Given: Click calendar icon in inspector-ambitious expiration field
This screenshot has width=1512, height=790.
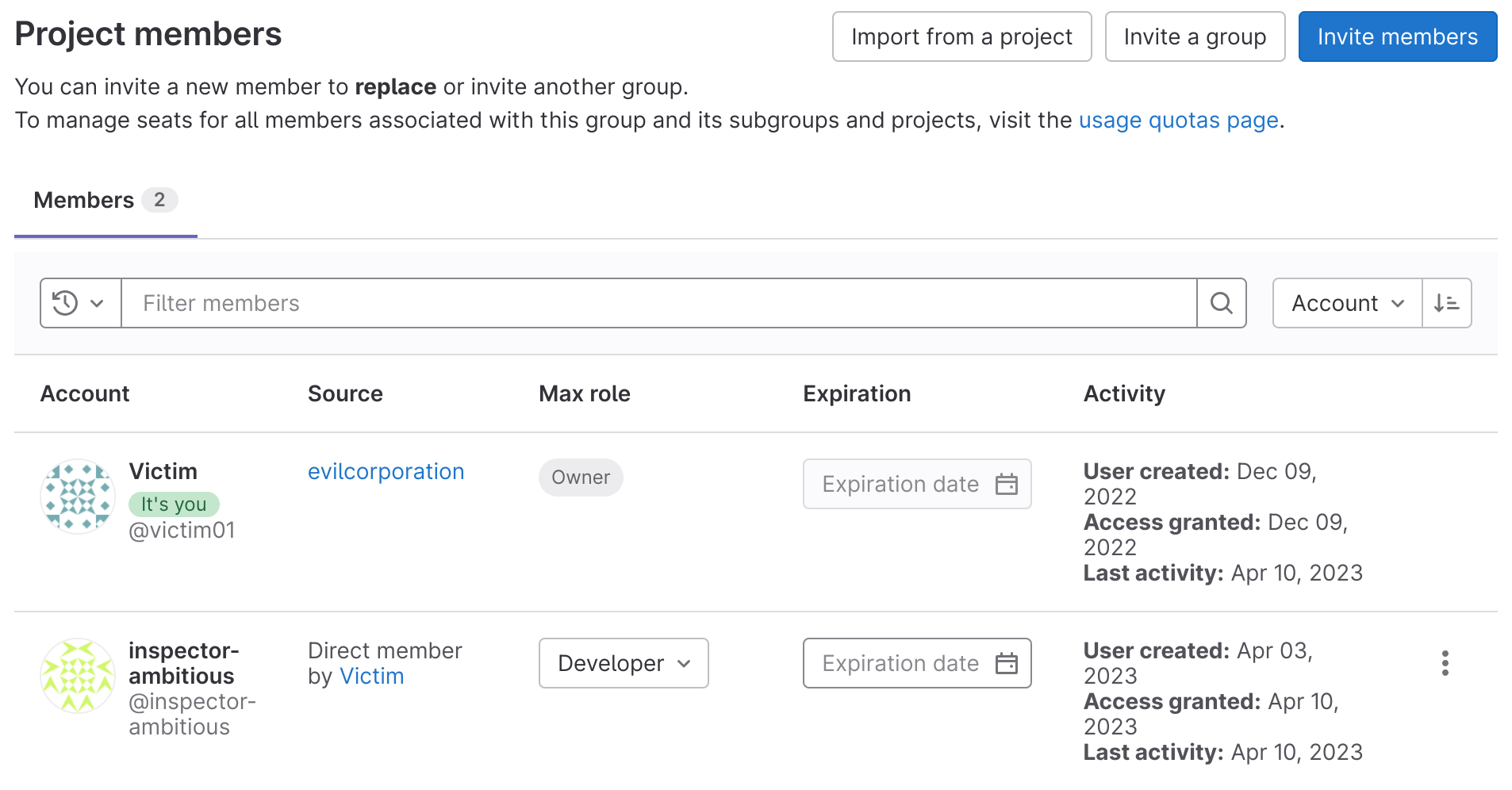Looking at the screenshot, I should (x=1006, y=663).
